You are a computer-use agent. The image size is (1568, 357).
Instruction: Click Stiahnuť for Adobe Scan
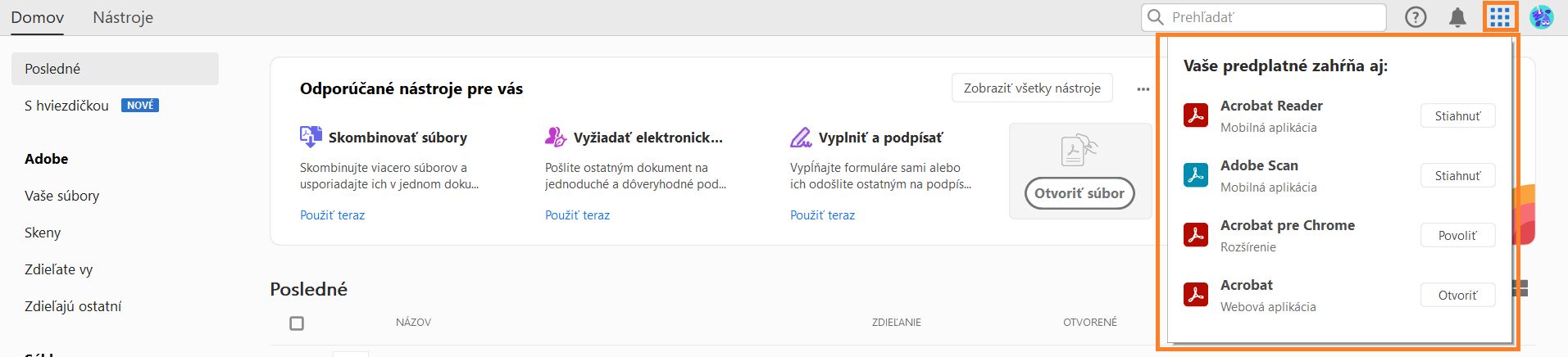tap(1457, 176)
